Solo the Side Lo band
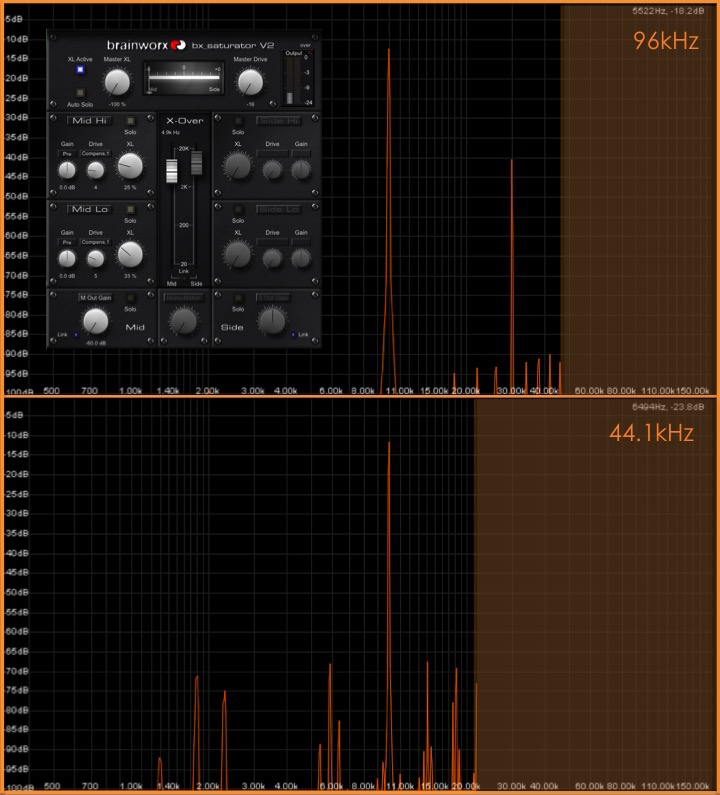The width and height of the screenshot is (720, 795). pos(238,209)
